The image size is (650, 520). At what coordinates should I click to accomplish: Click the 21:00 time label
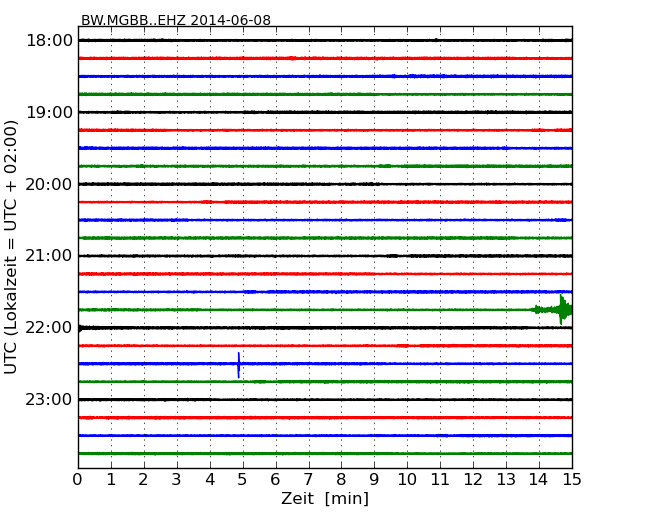(49, 256)
